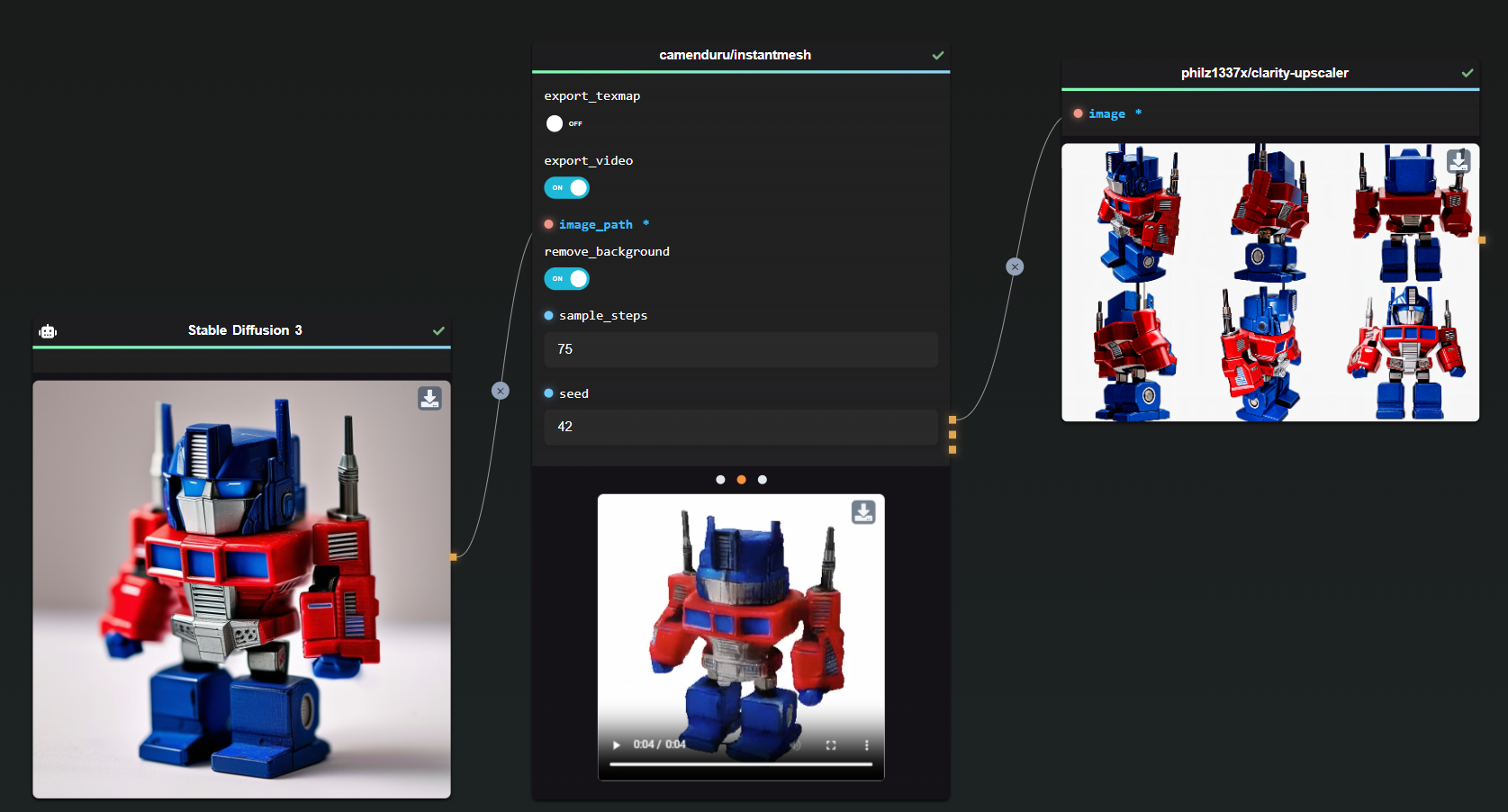Click the camenduru/instantmesh node title
The image size is (1508, 812).
point(735,55)
